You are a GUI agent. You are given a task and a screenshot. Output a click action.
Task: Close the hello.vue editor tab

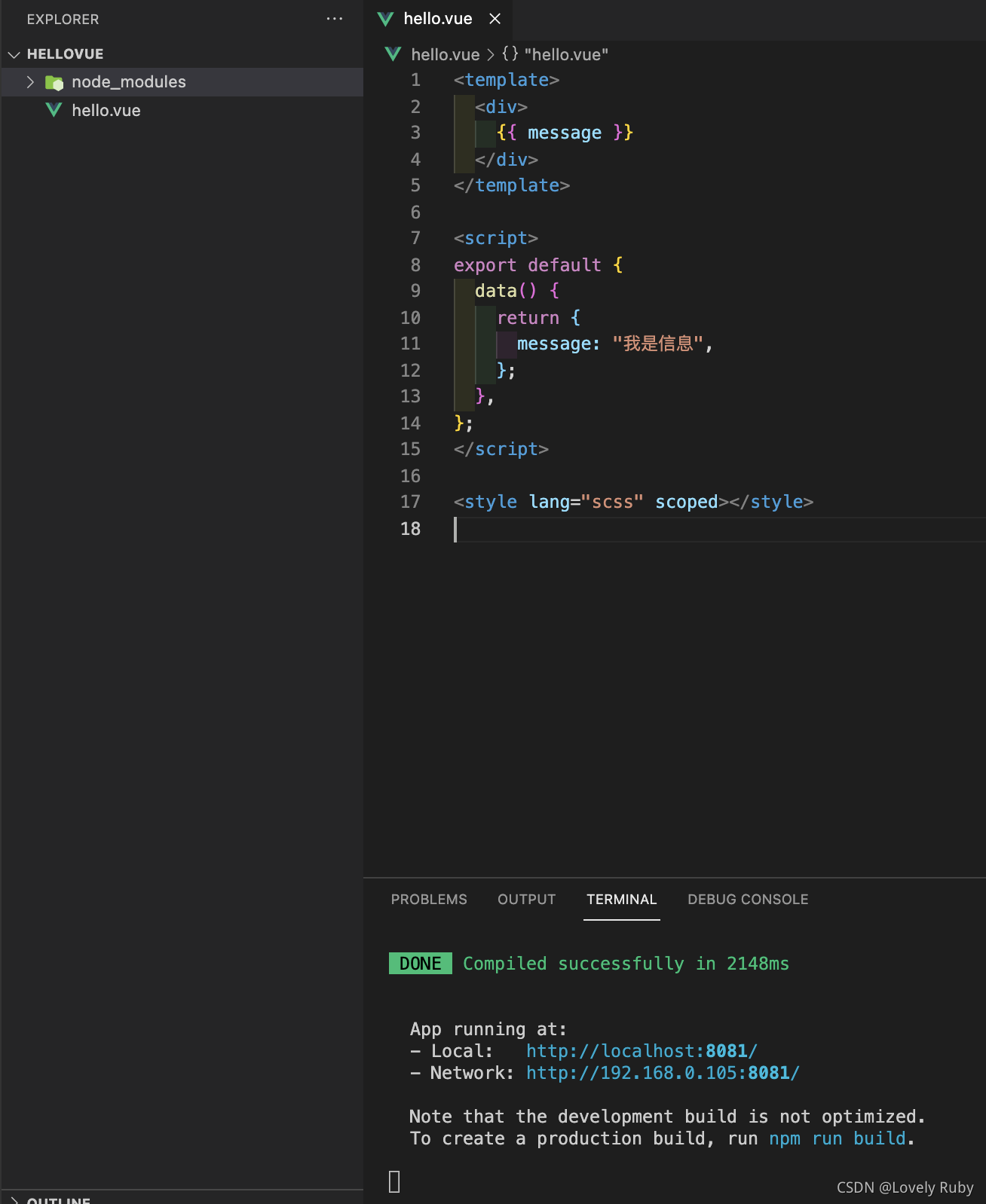click(x=495, y=19)
